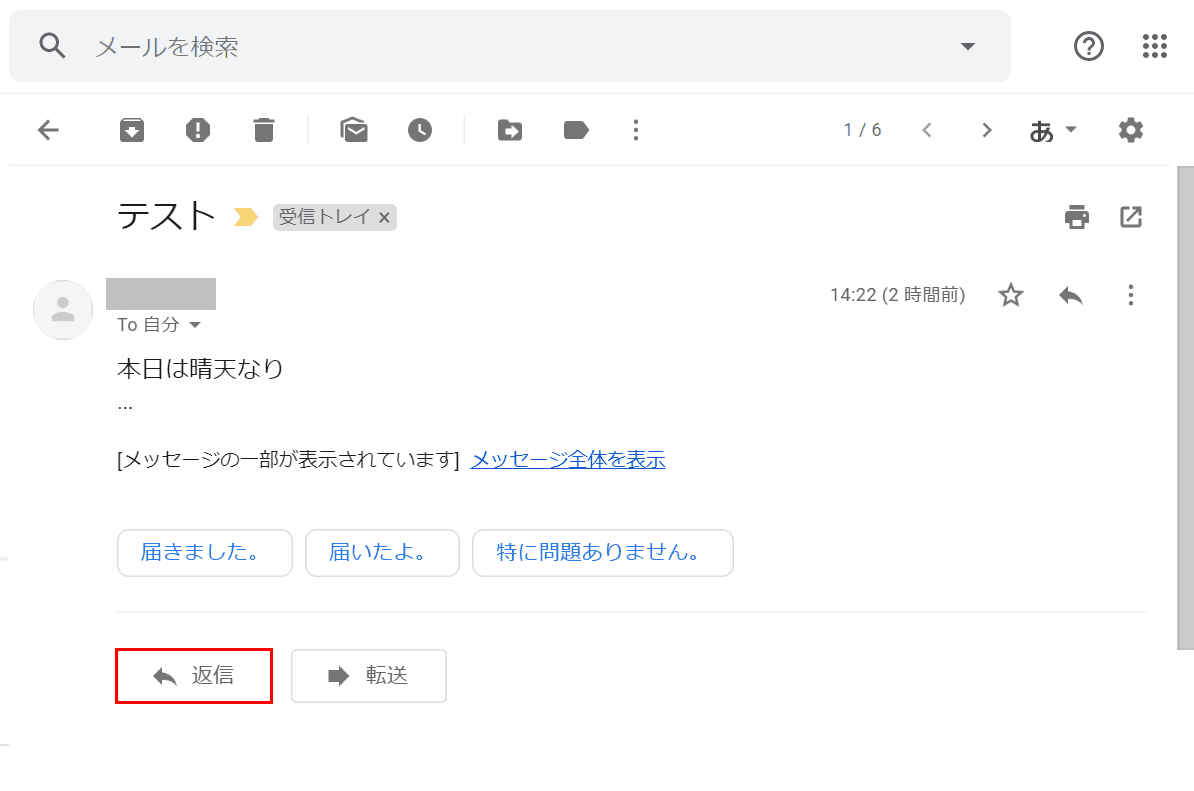Star this message
The width and height of the screenshot is (1194, 791).
[x=1010, y=295]
